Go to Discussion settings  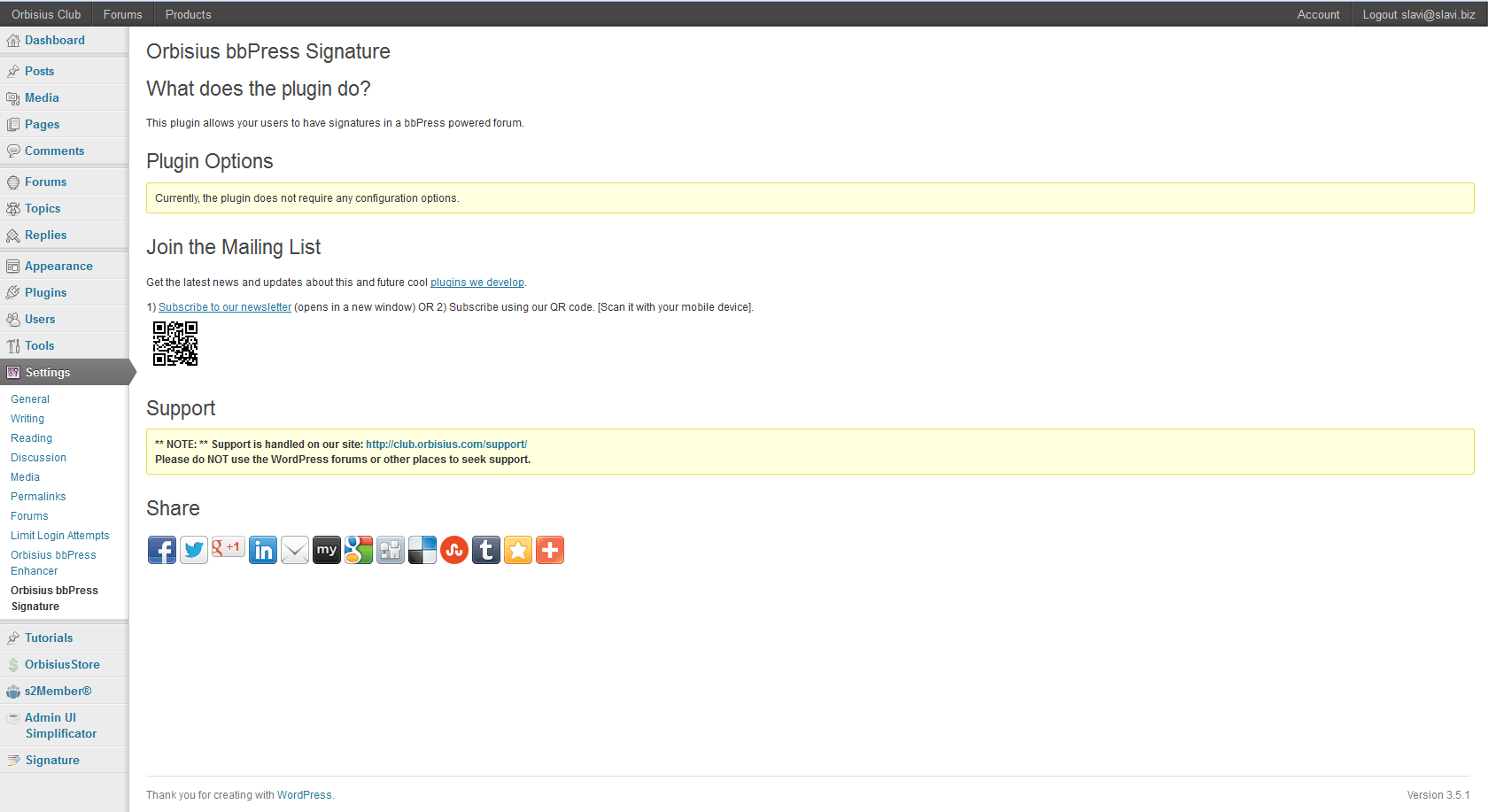click(x=38, y=458)
